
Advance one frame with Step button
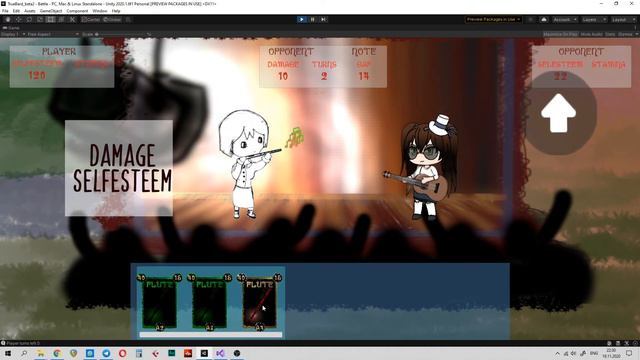coord(323,19)
